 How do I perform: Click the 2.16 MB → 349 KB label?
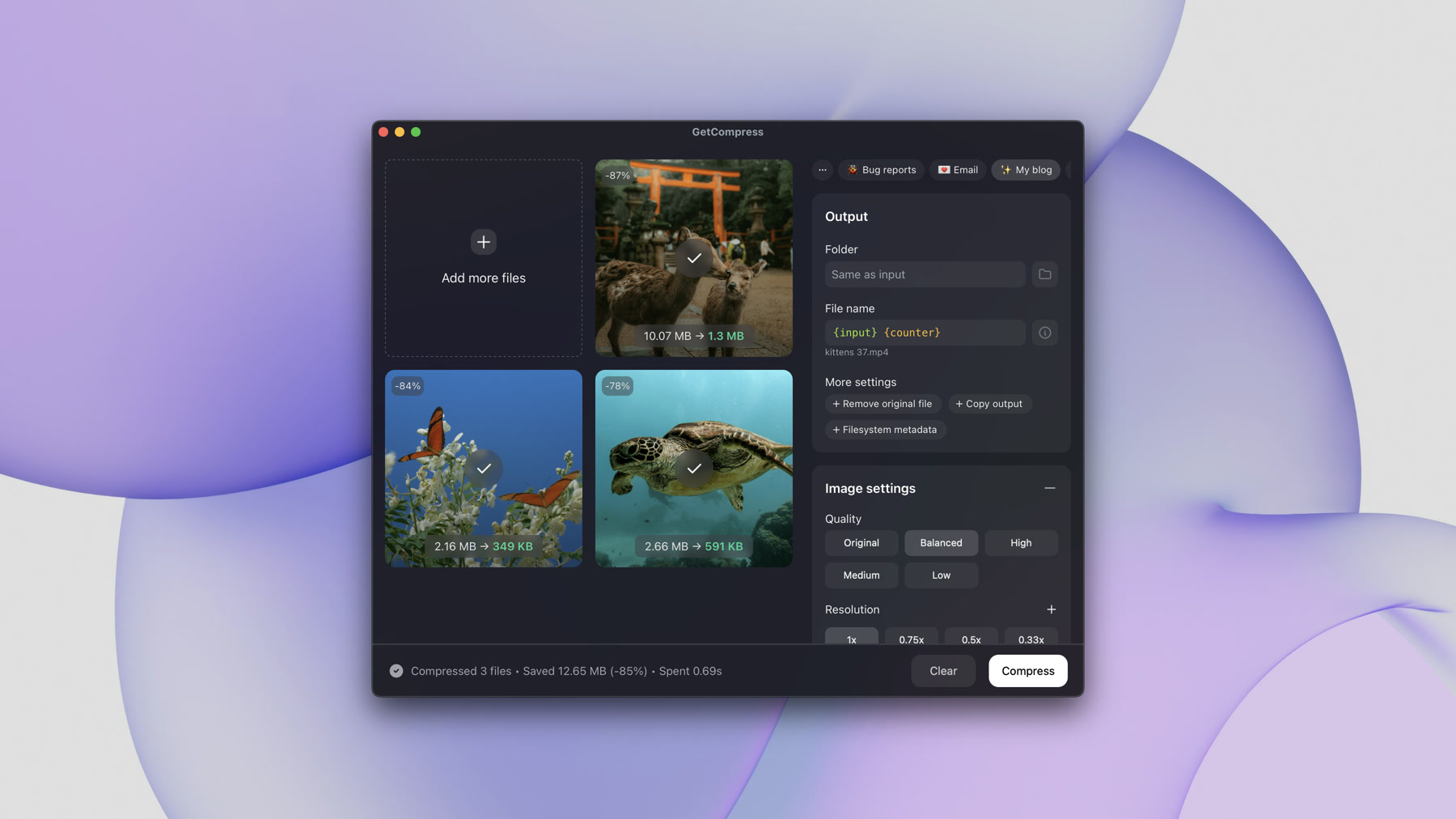click(x=483, y=546)
